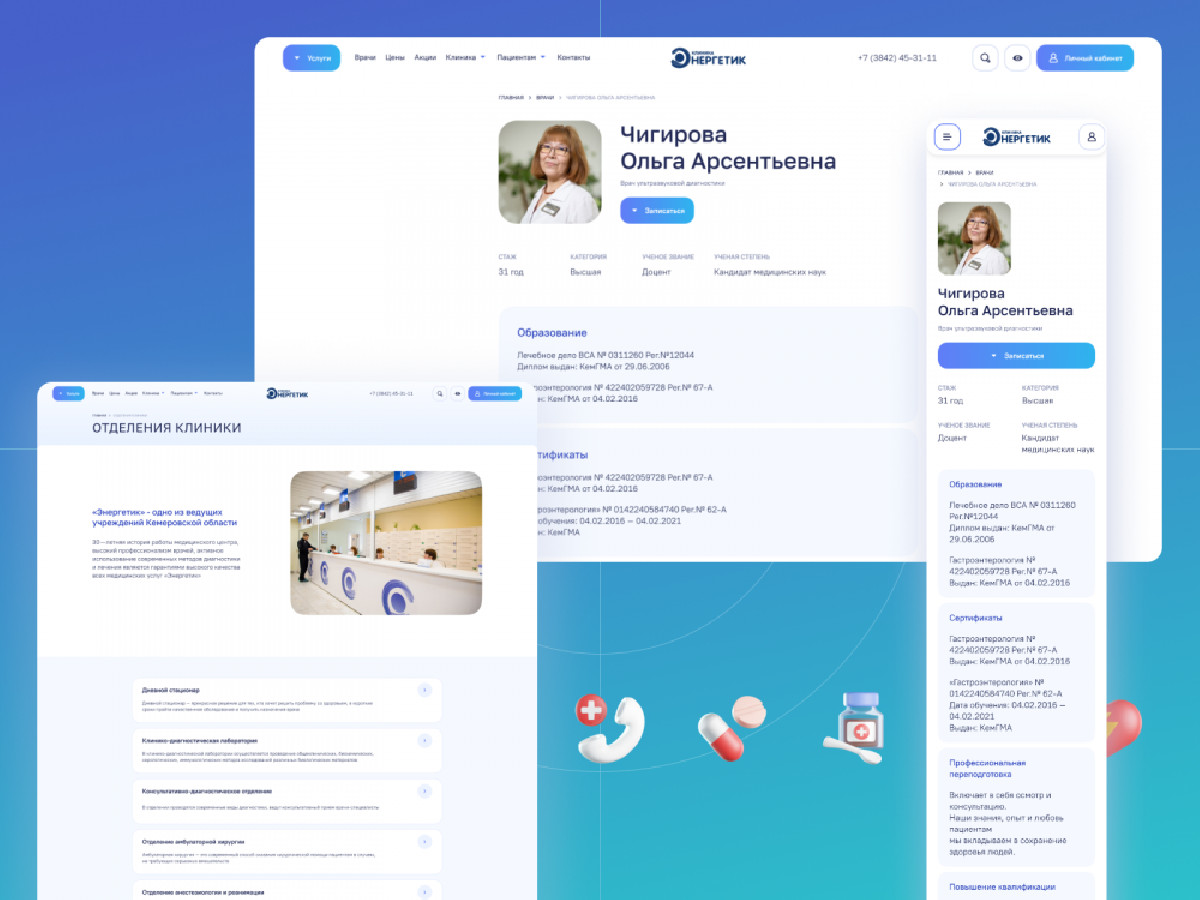The image size is (1200, 900).
Task: Click the doctor photo in mobile view
Action: (974, 239)
